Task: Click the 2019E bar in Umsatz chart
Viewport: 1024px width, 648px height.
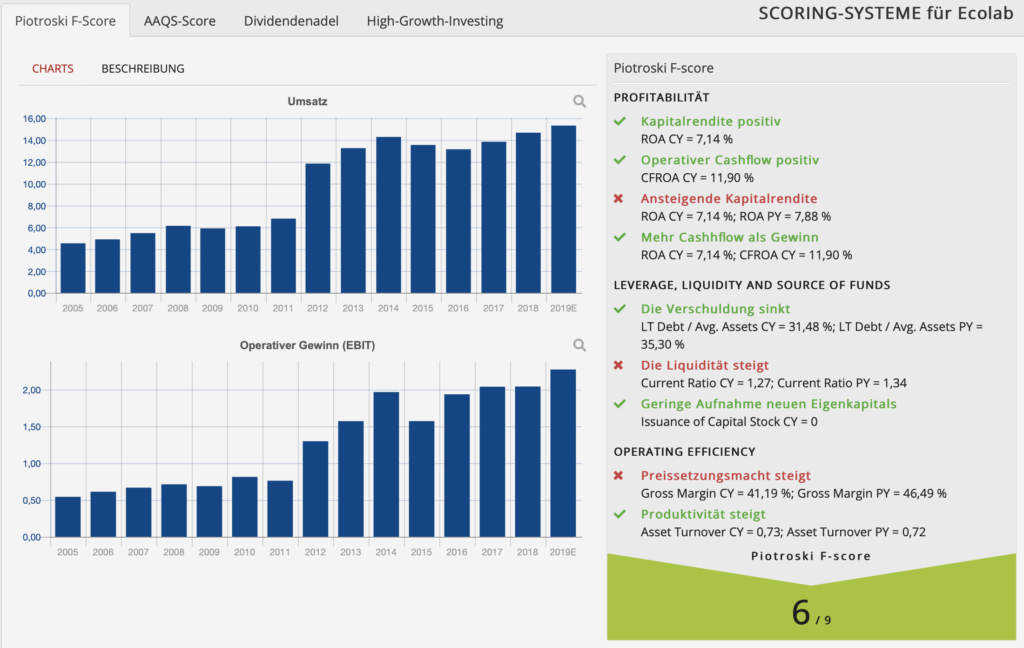Action: coord(564,209)
